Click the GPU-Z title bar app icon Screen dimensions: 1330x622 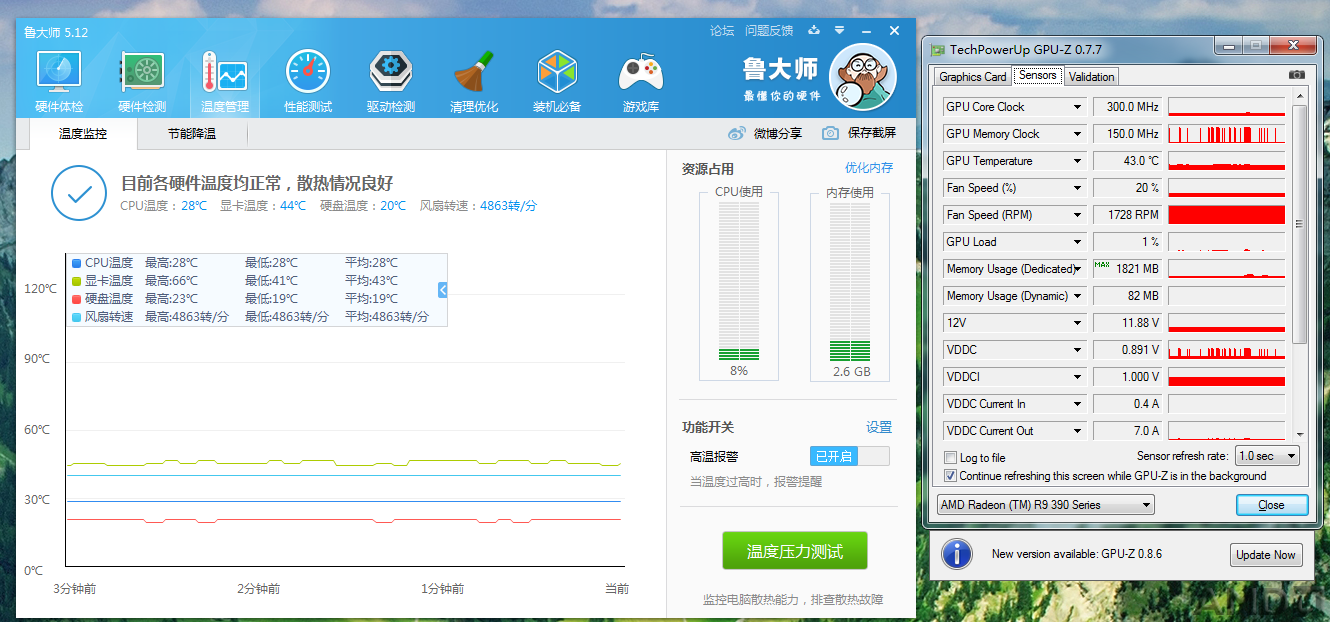click(x=938, y=49)
